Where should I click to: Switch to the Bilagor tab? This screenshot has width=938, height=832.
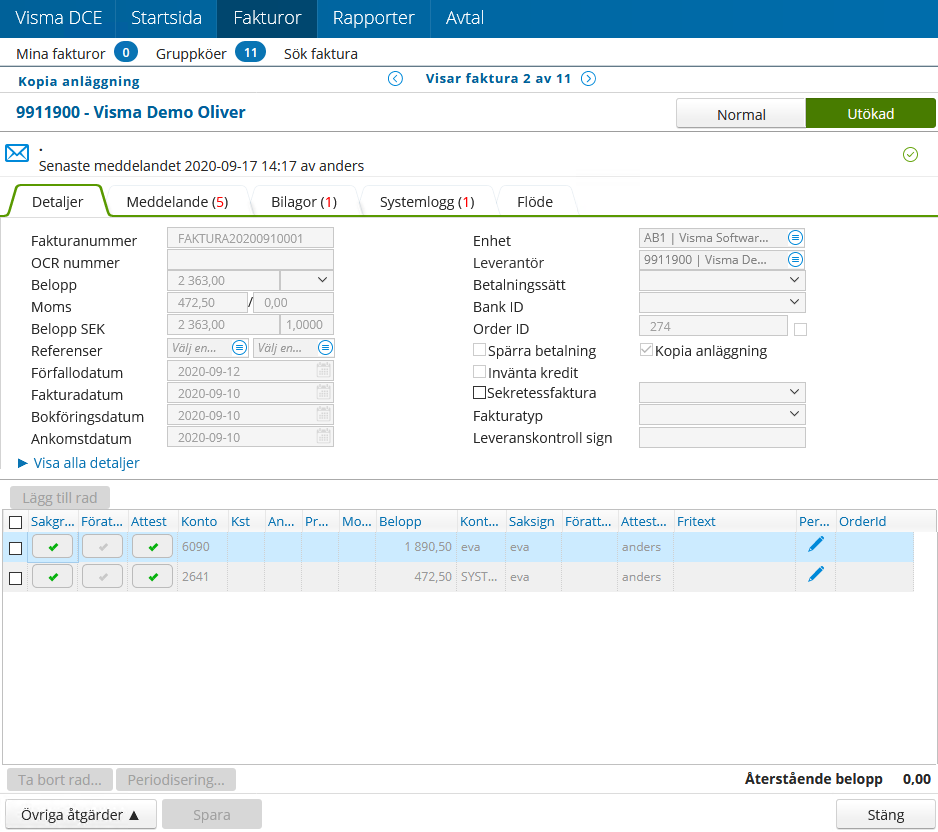303,200
